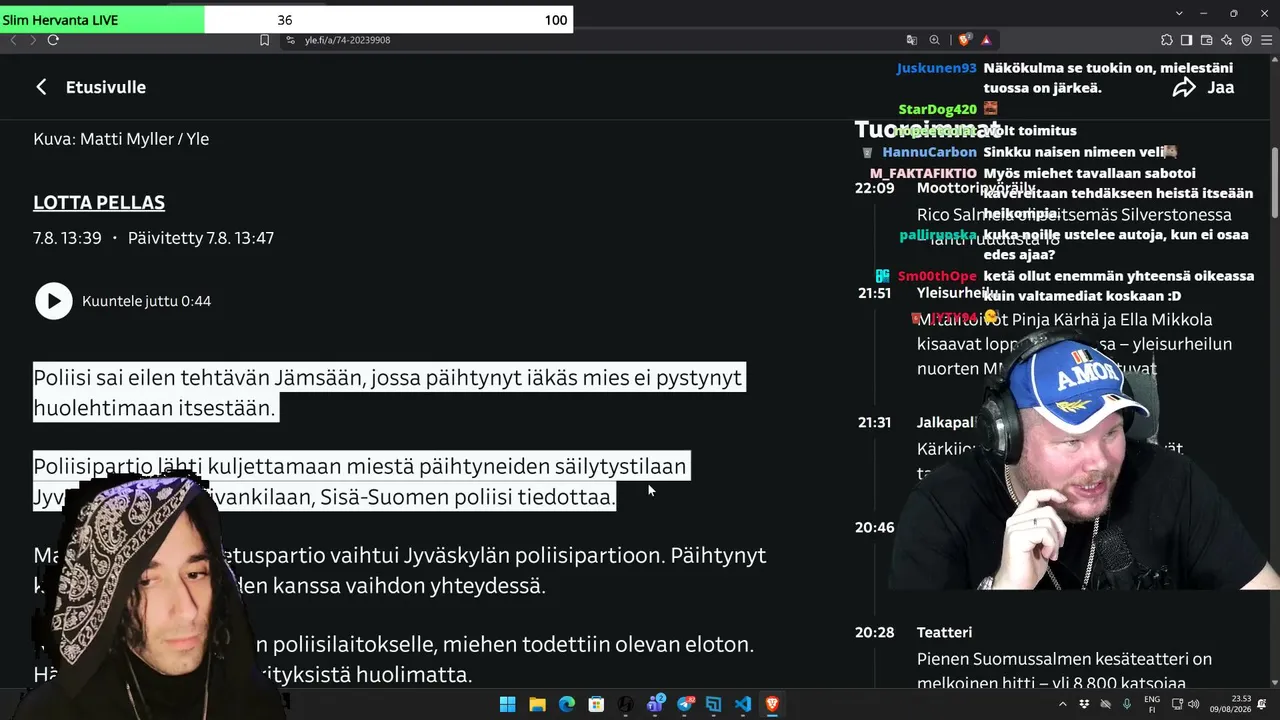The image size is (1280, 720).
Task: Click the photo credit Kuva: Matti Myller / Yle
Action: tap(121, 139)
